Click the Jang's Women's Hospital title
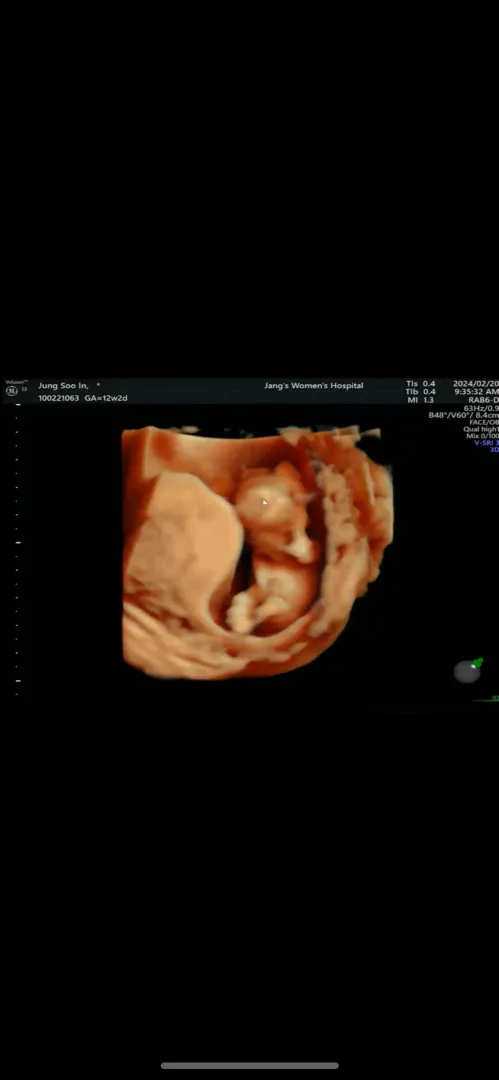This screenshot has height=1080, width=499. tap(314, 386)
